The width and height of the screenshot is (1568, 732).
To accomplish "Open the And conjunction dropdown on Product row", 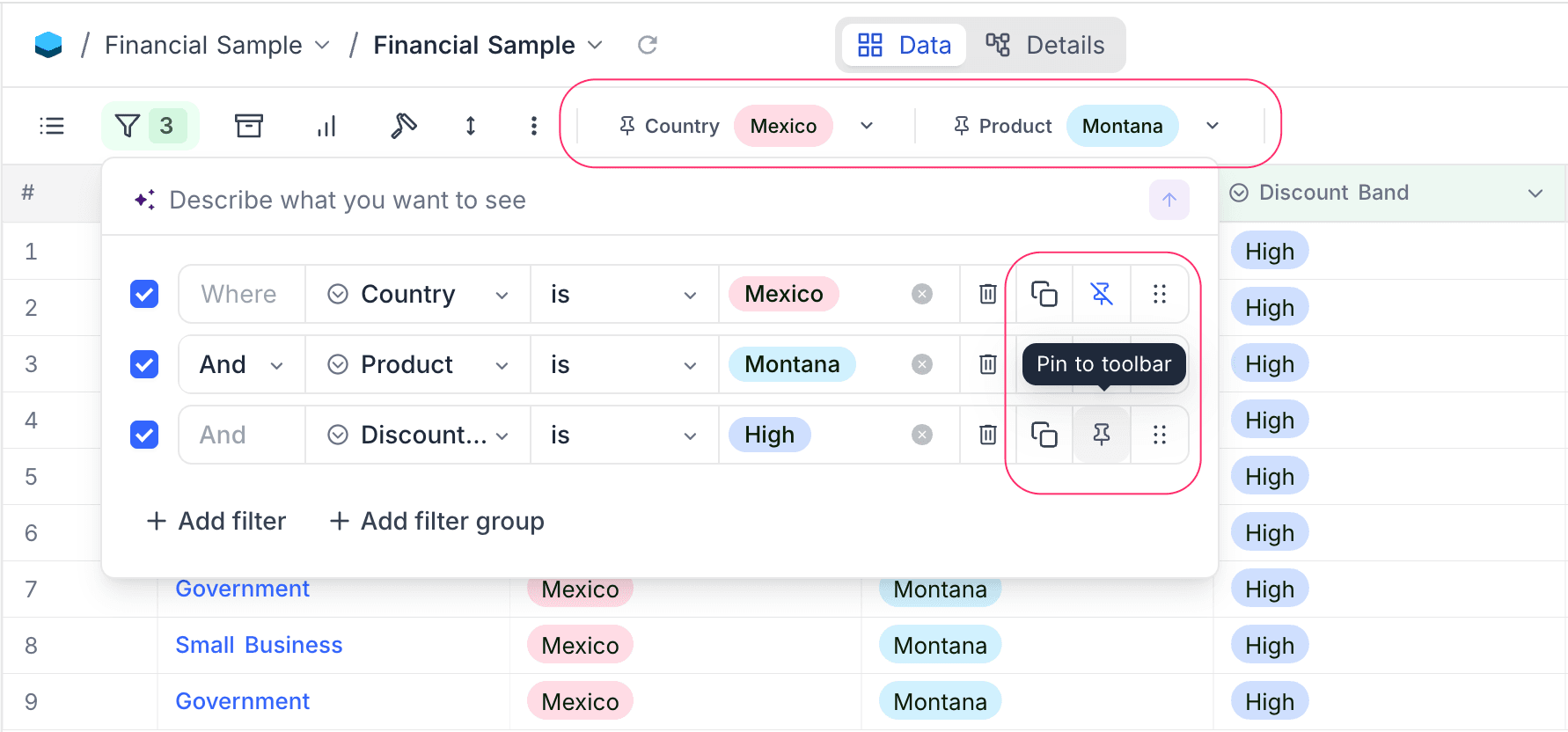I will (241, 364).
